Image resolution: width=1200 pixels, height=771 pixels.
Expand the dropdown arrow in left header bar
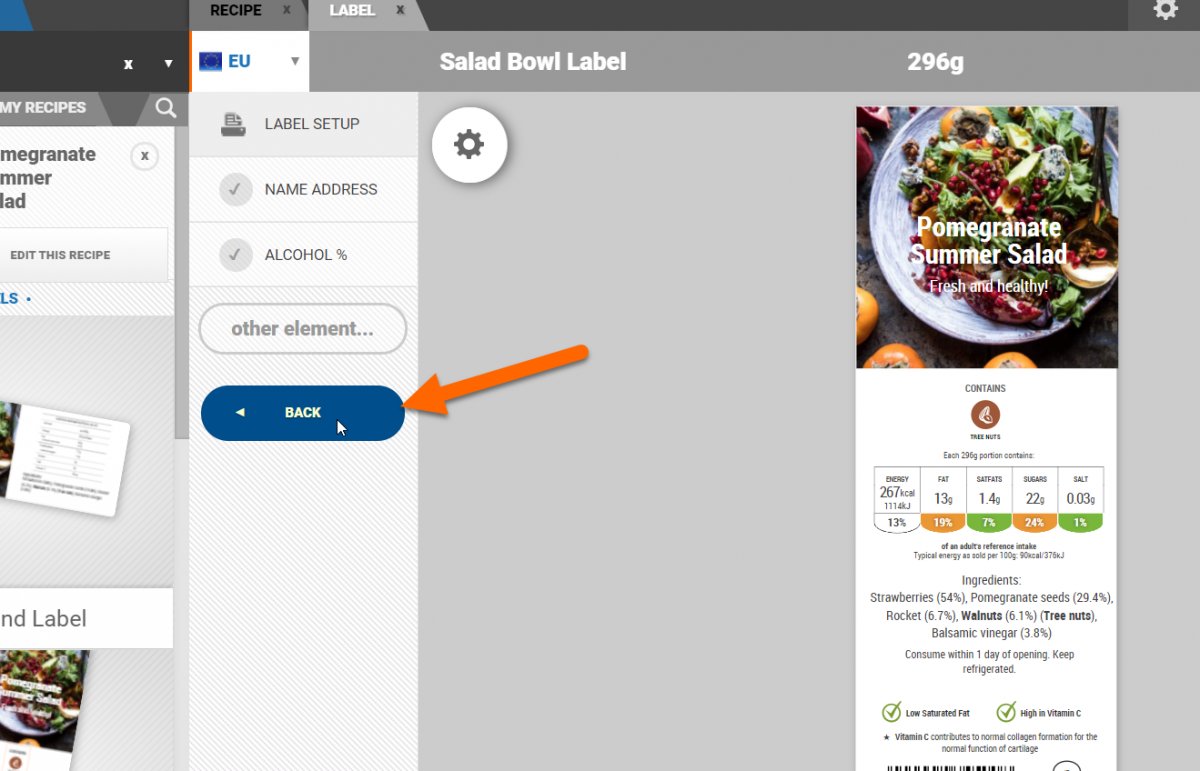tap(168, 64)
